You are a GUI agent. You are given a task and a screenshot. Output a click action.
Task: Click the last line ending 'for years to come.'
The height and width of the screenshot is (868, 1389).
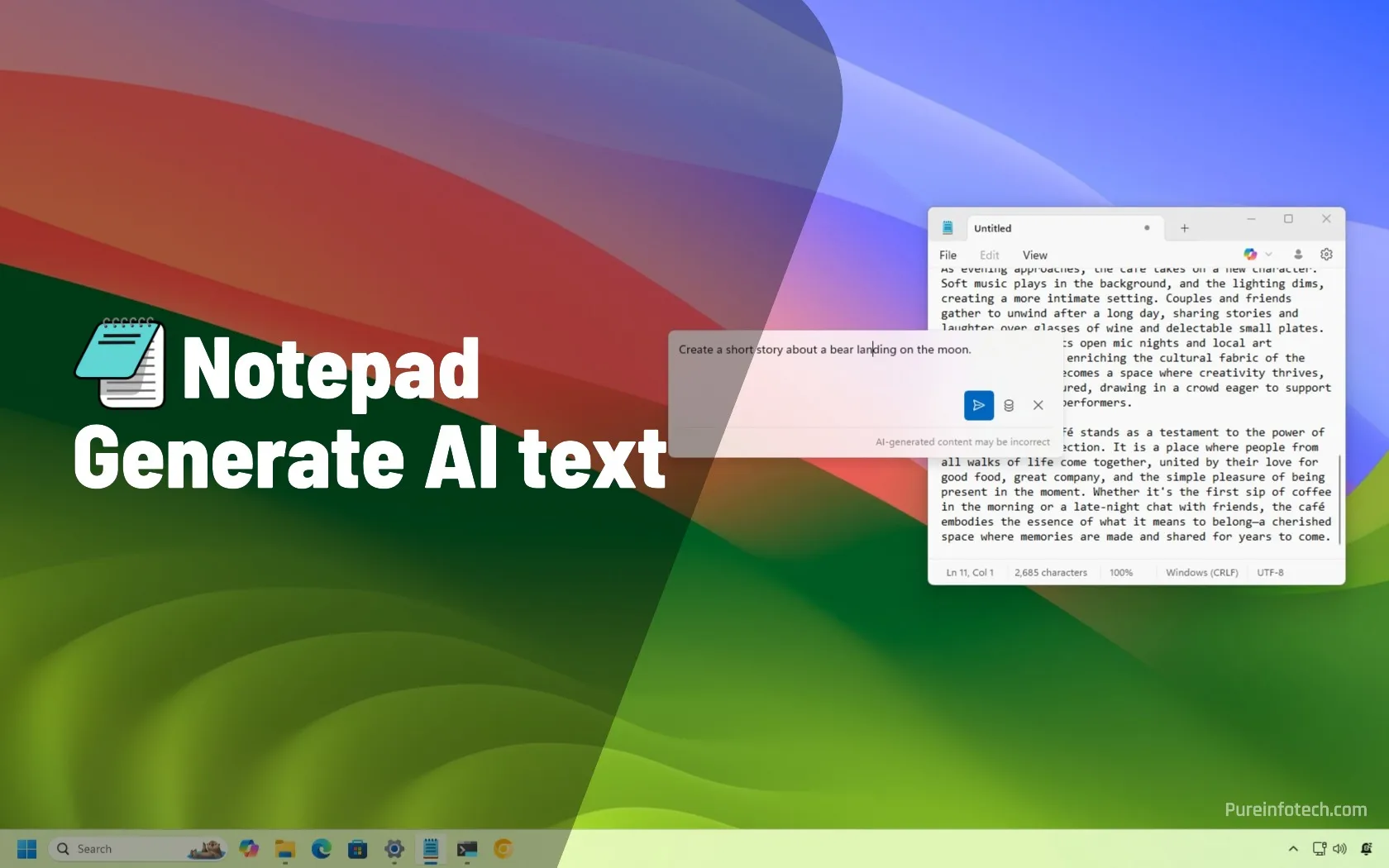coord(1135,537)
